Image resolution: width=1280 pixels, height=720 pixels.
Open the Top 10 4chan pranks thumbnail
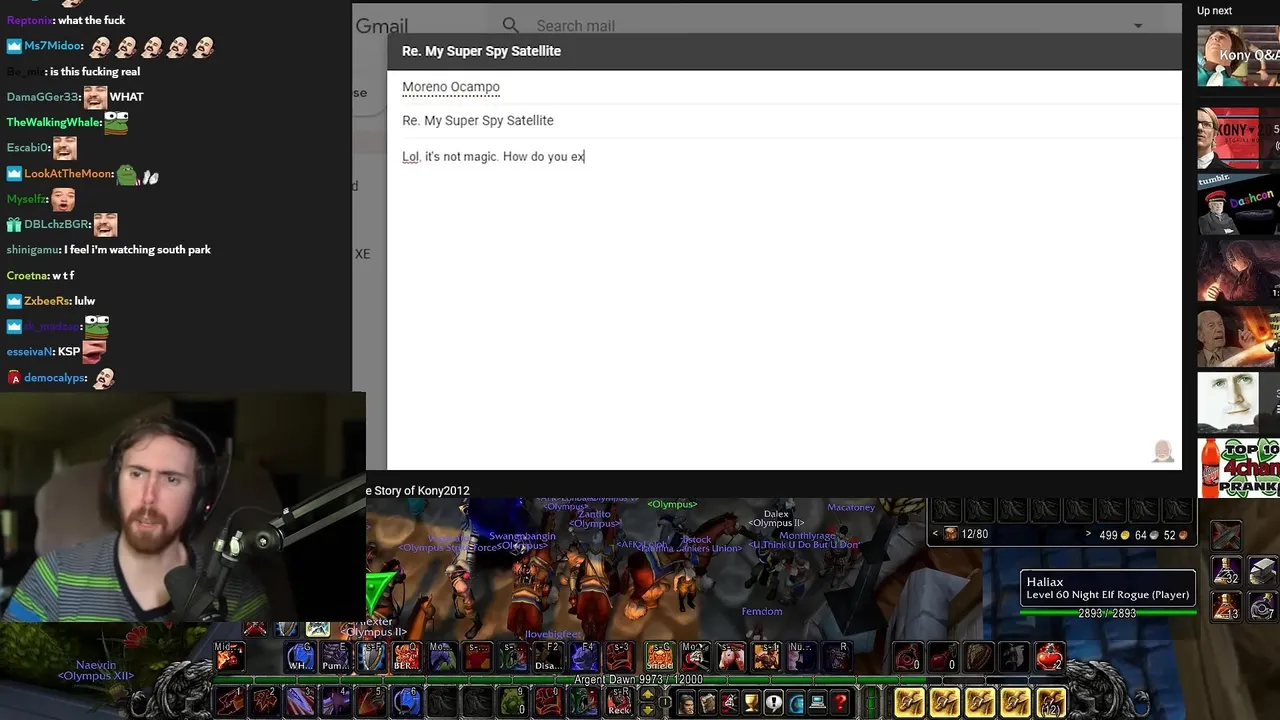pyautogui.click(x=1238, y=467)
